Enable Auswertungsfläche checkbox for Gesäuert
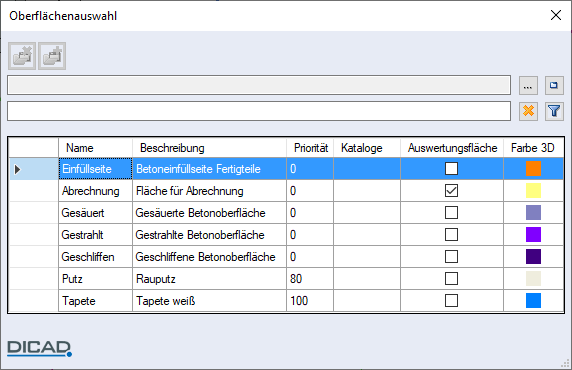The width and height of the screenshot is (572, 370). [x=451, y=213]
